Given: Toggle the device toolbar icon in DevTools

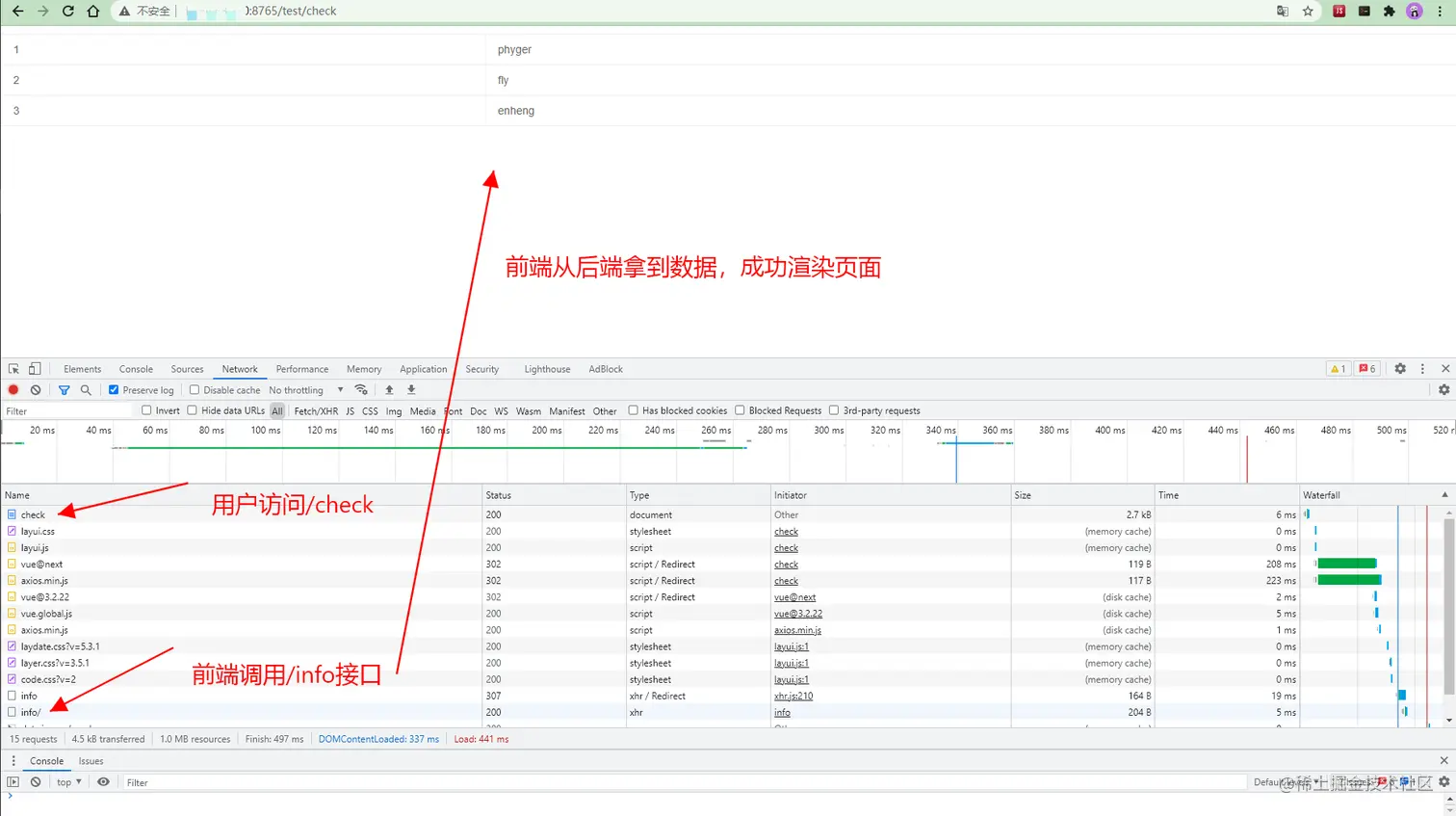Looking at the screenshot, I should pyautogui.click(x=35, y=369).
